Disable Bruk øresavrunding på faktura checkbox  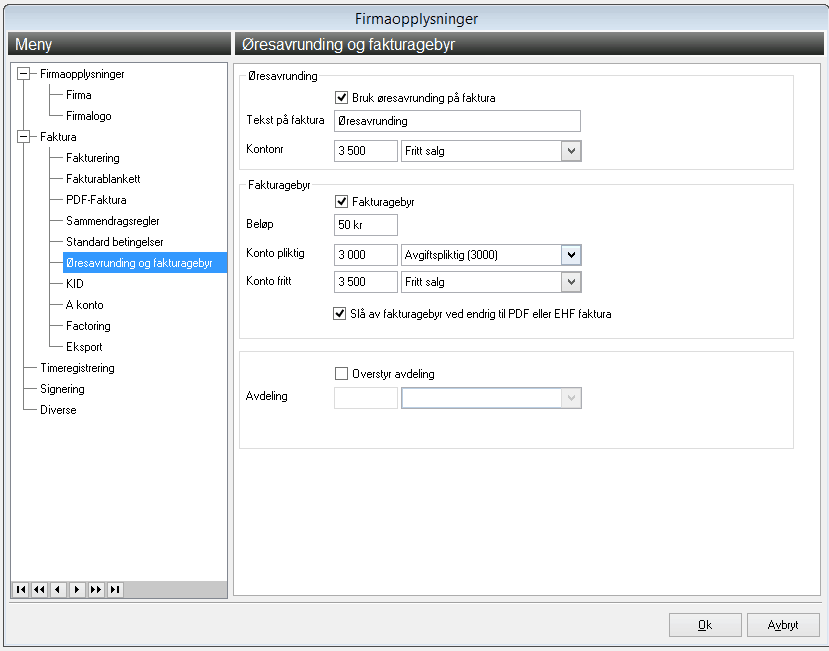point(342,97)
